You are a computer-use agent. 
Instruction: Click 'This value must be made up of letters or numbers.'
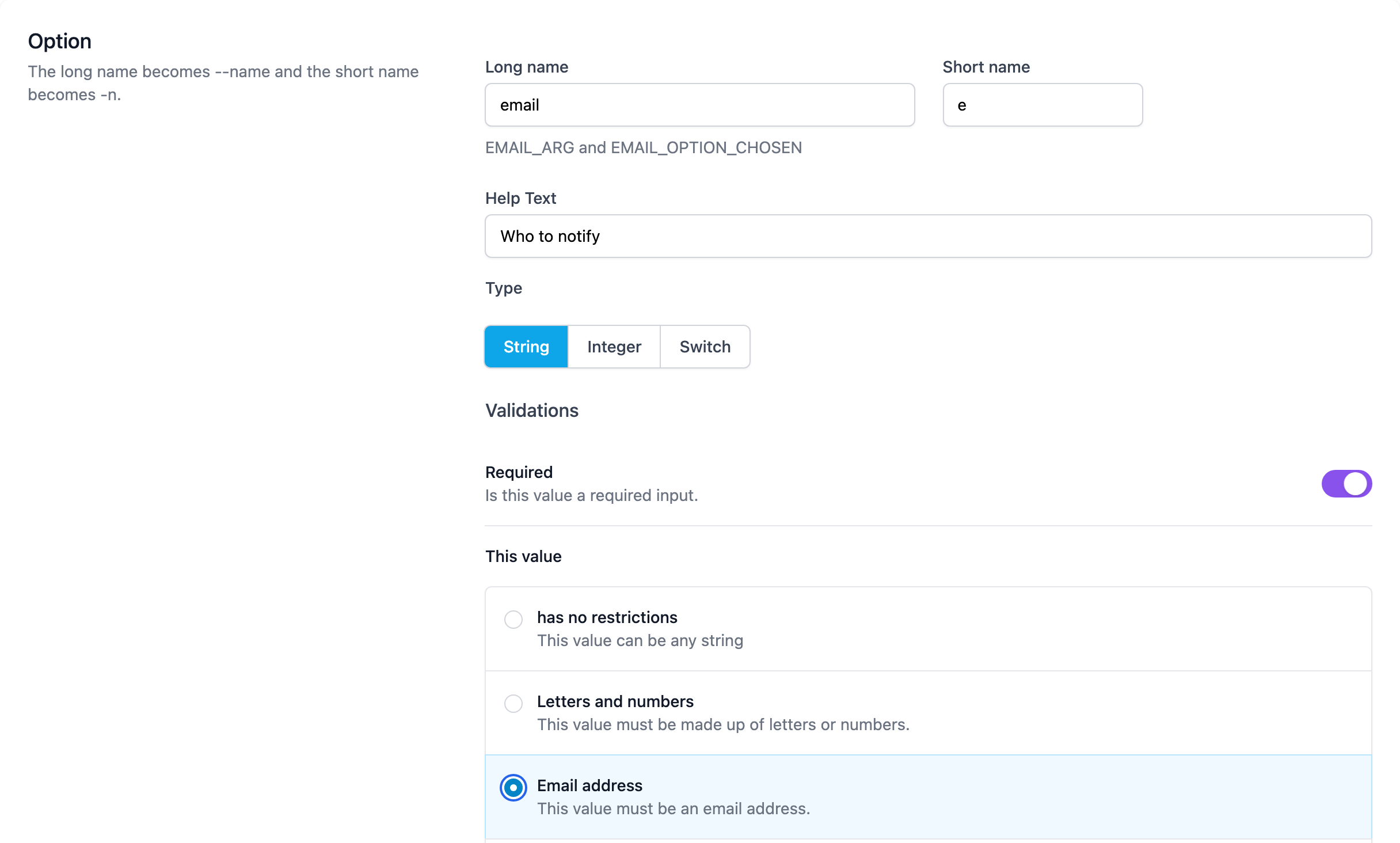[x=723, y=724]
